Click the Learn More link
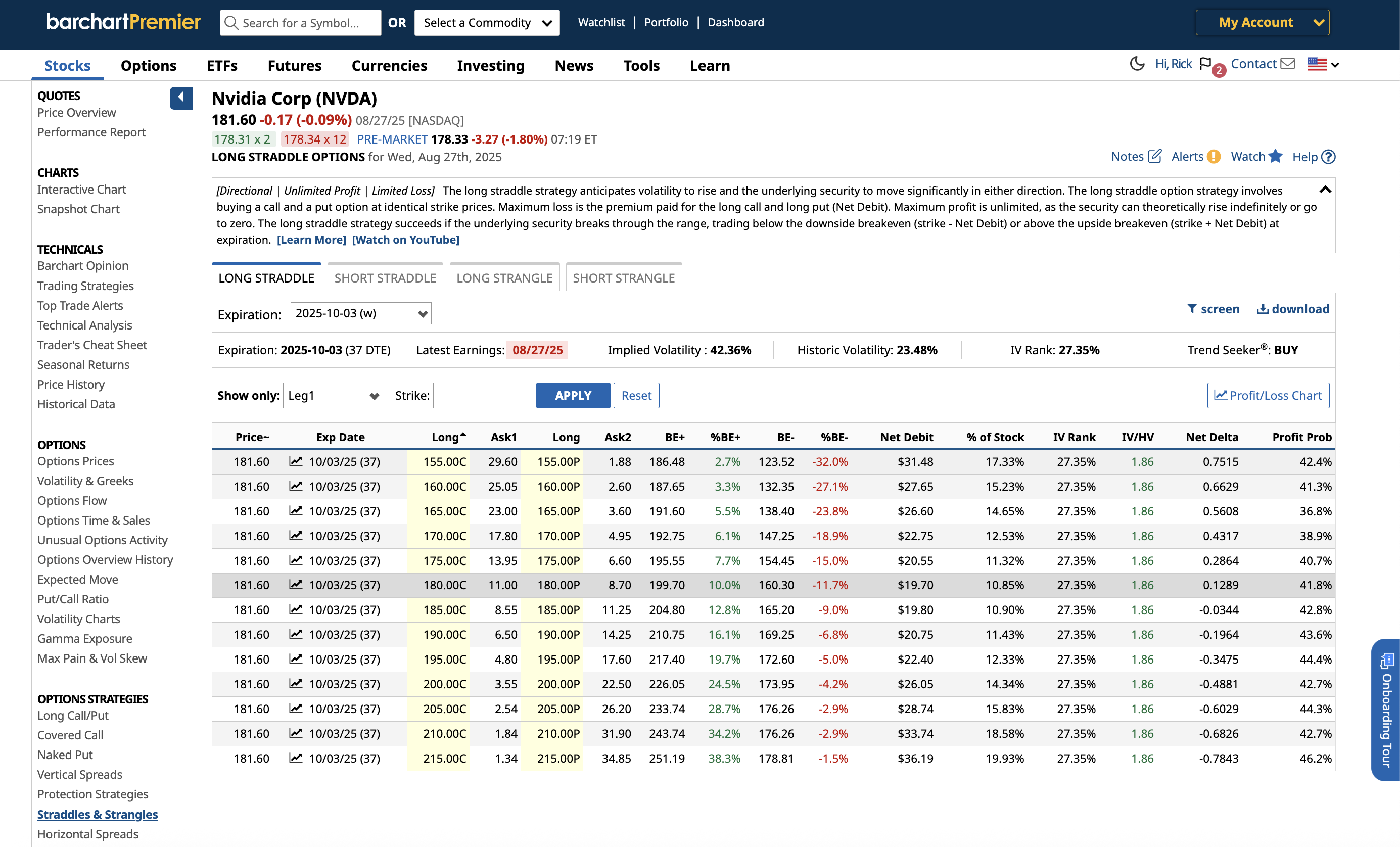The height and width of the screenshot is (847, 1400). [x=311, y=240]
